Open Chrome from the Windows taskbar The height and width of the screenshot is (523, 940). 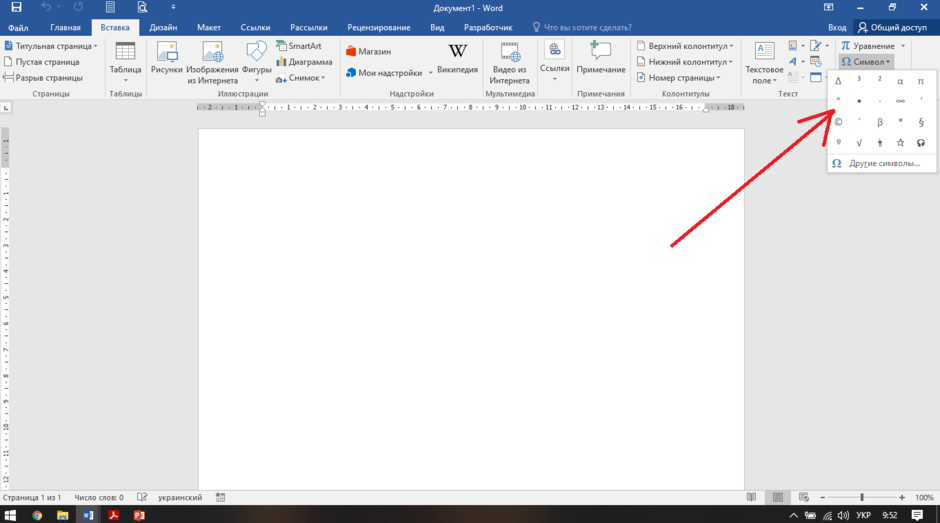coord(37,515)
